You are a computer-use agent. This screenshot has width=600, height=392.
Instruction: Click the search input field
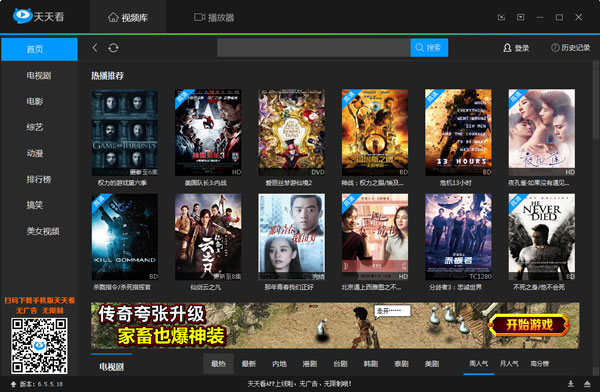[x=314, y=48]
